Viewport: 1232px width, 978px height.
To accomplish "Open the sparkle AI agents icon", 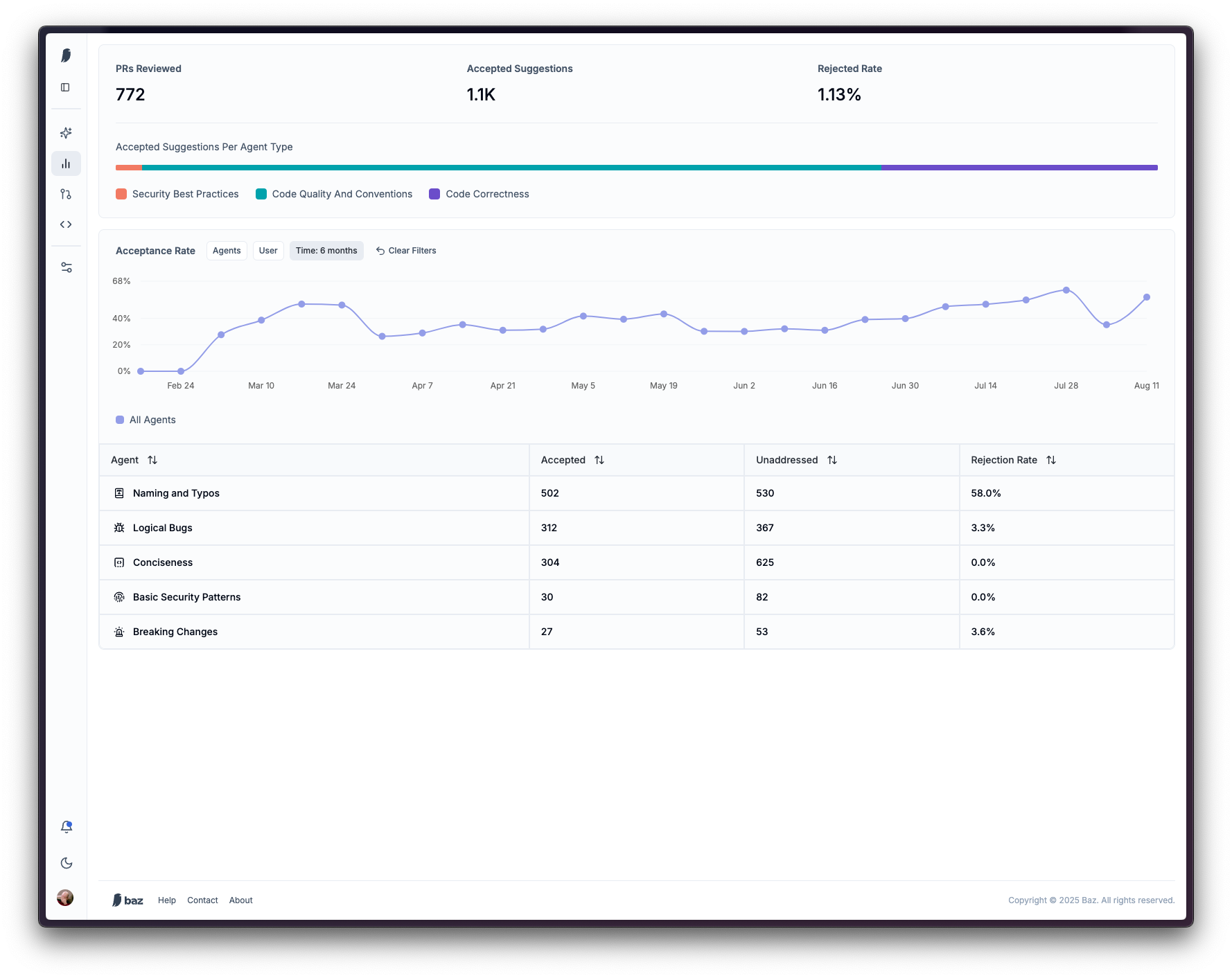I will tap(66, 133).
